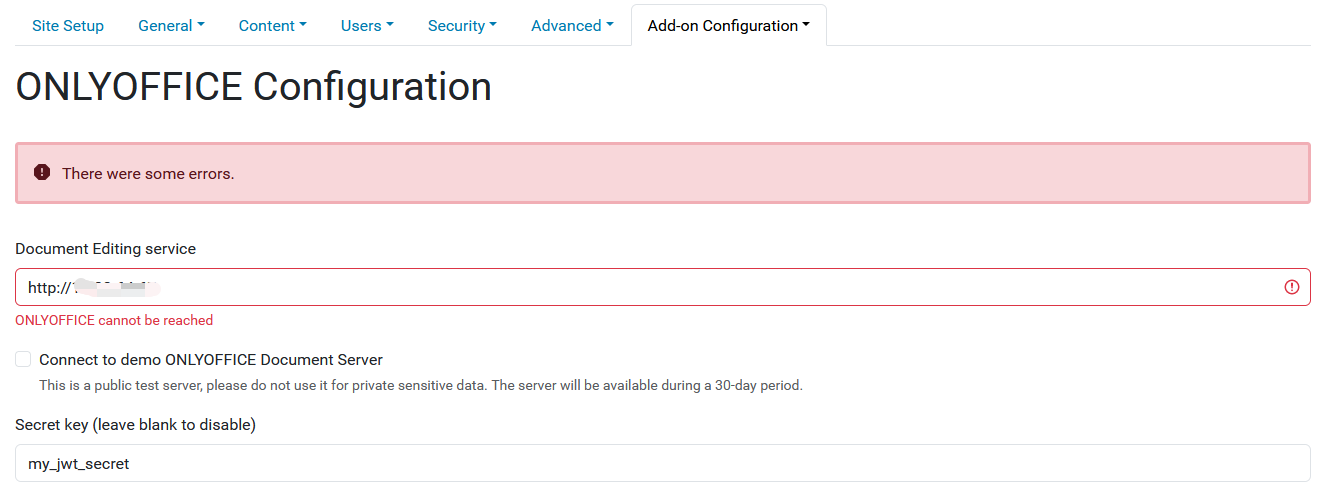This screenshot has height=492, width=1321.
Task: Click the 'Connect to demo ONLYOFFICE Document Server' label
Action: click(x=211, y=360)
